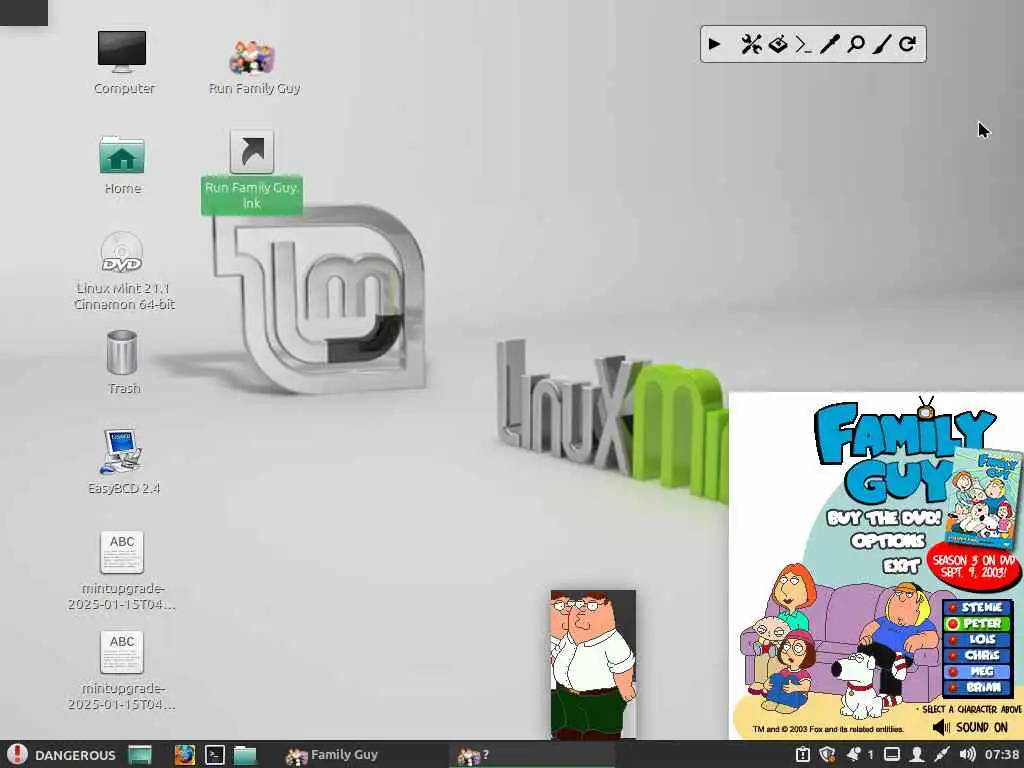Switch to the Family Guy taskbar window

pos(364,755)
